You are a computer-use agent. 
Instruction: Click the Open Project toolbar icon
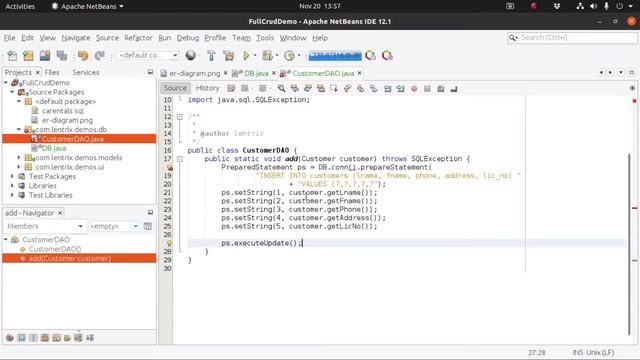coord(45,56)
